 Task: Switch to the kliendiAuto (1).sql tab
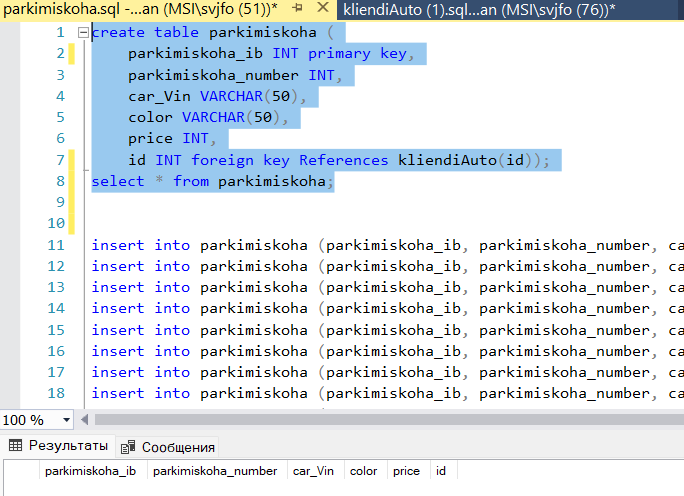pyautogui.click(x=479, y=10)
